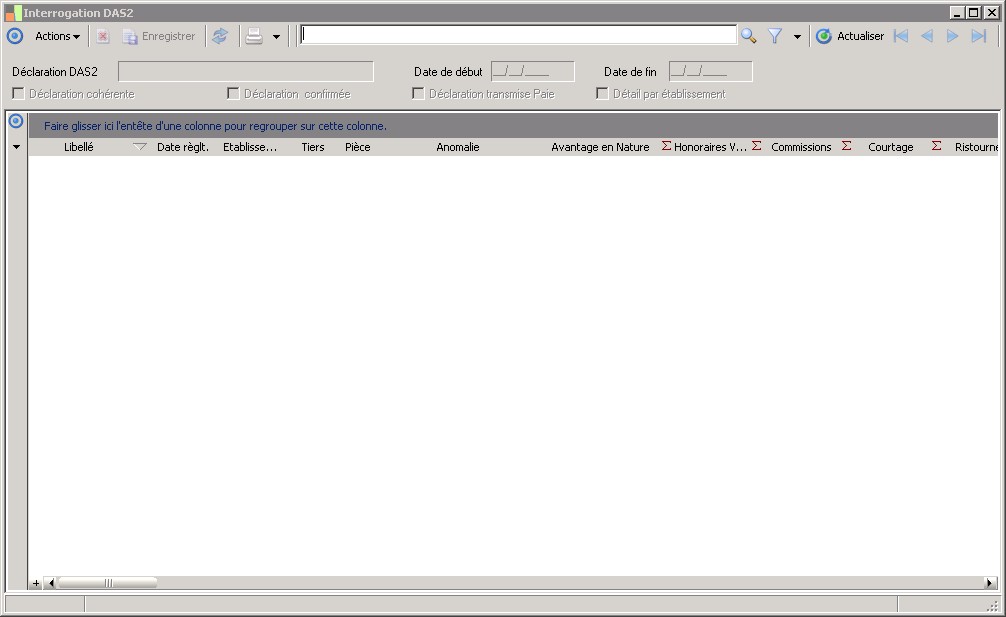Click the Pièce column header
This screenshot has width=1006, height=617.
[x=357, y=147]
